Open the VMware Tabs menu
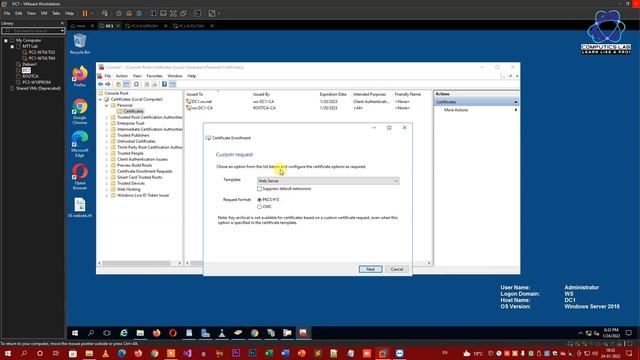Screen dimensions: 640x360 pyautogui.click(x=56, y=13)
